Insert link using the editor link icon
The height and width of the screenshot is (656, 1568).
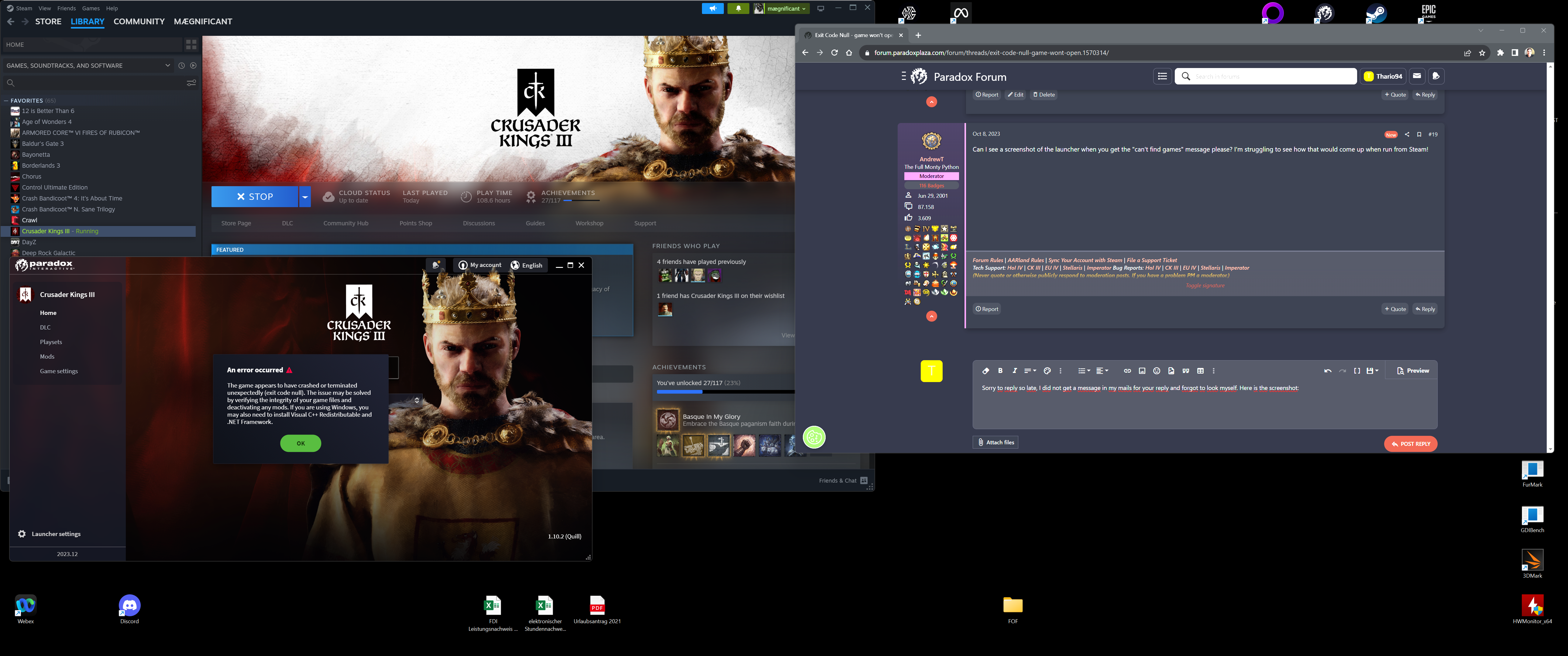pos(1127,371)
